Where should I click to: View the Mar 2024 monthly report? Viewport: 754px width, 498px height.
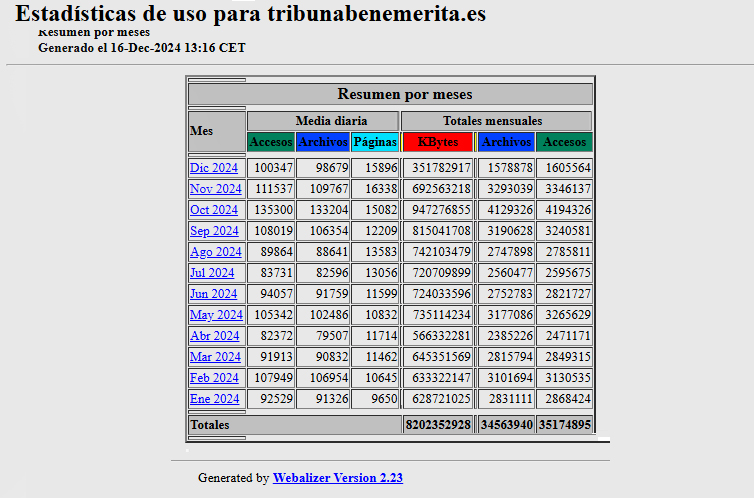point(215,357)
